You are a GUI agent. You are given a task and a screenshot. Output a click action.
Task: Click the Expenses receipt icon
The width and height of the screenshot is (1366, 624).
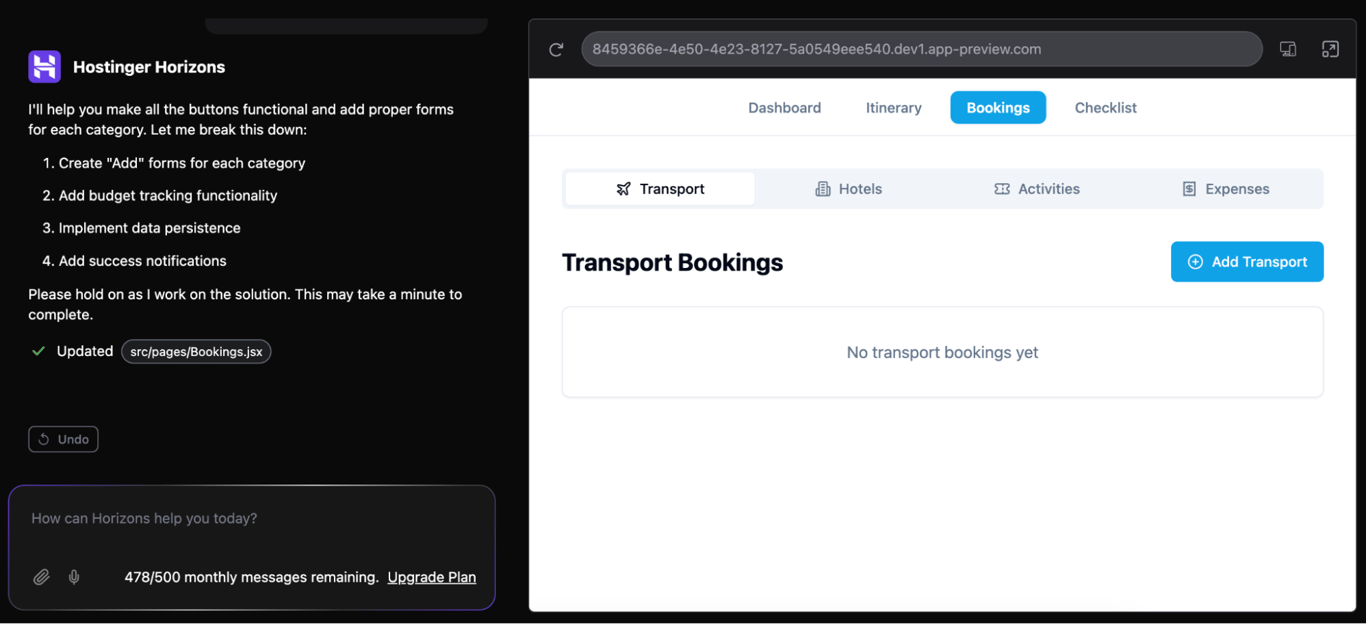tap(1189, 188)
